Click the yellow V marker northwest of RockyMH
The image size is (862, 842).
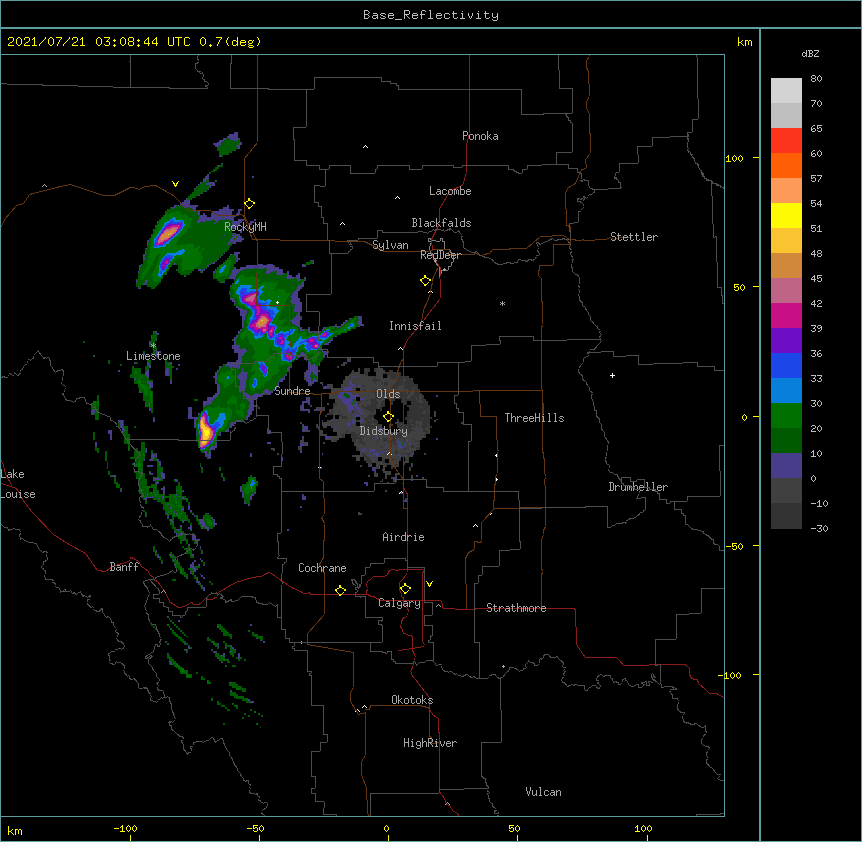(175, 184)
